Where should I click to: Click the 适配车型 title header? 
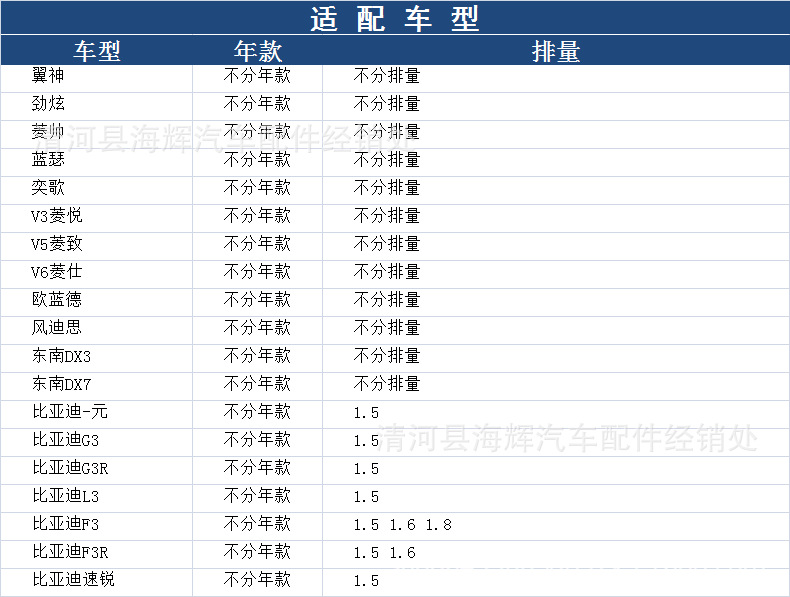click(394, 19)
